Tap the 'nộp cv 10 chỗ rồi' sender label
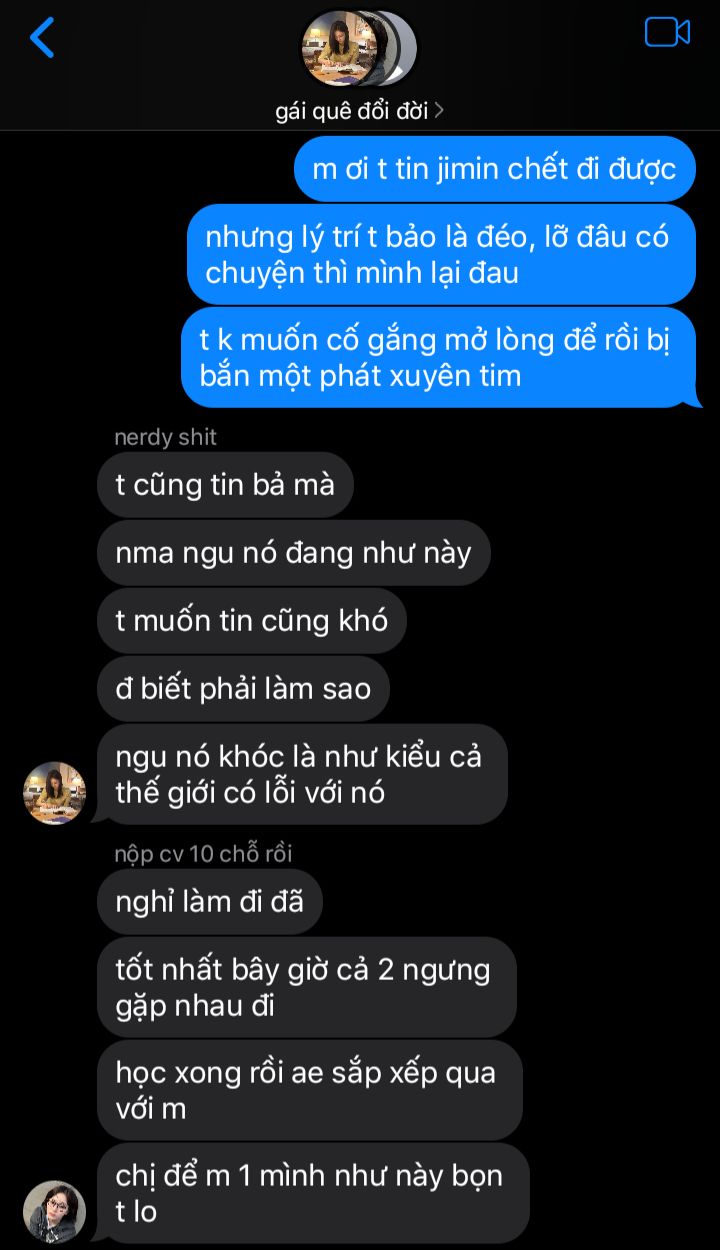This screenshot has width=720, height=1250. [x=203, y=854]
